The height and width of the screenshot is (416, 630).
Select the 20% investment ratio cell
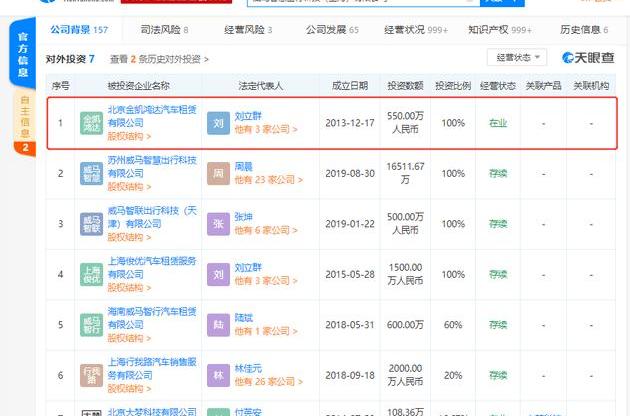pos(453,375)
